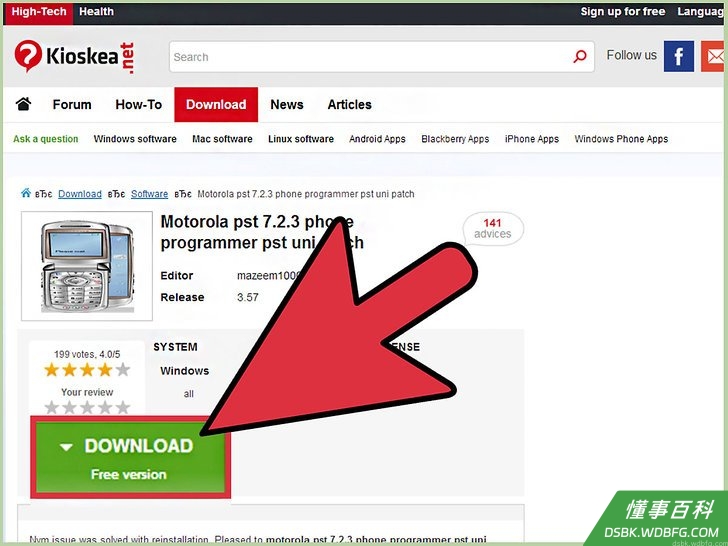Viewport: 728px width, 546px height.
Task: Open the Articles menu item
Action: [350, 104]
